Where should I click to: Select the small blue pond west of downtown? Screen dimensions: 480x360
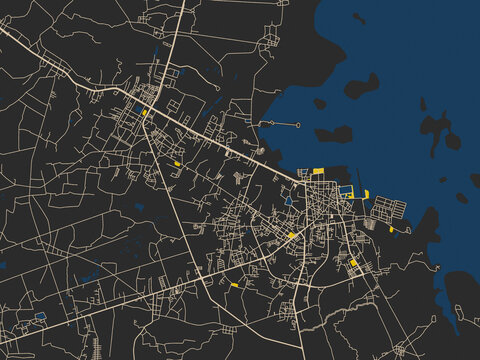[x=288, y=201]
